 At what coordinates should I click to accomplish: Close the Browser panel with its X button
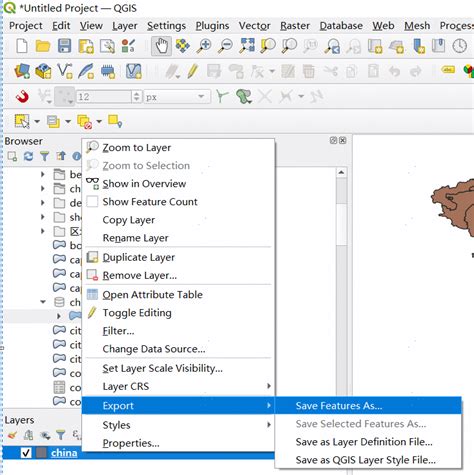pos(342,140)
